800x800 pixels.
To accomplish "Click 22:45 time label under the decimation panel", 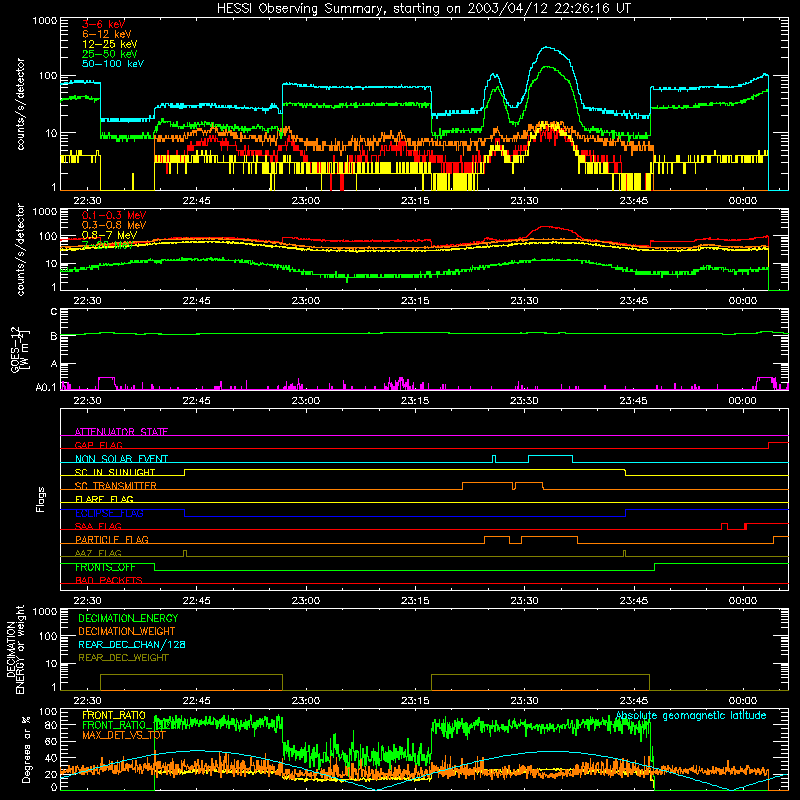I will (x=196, y=701).
